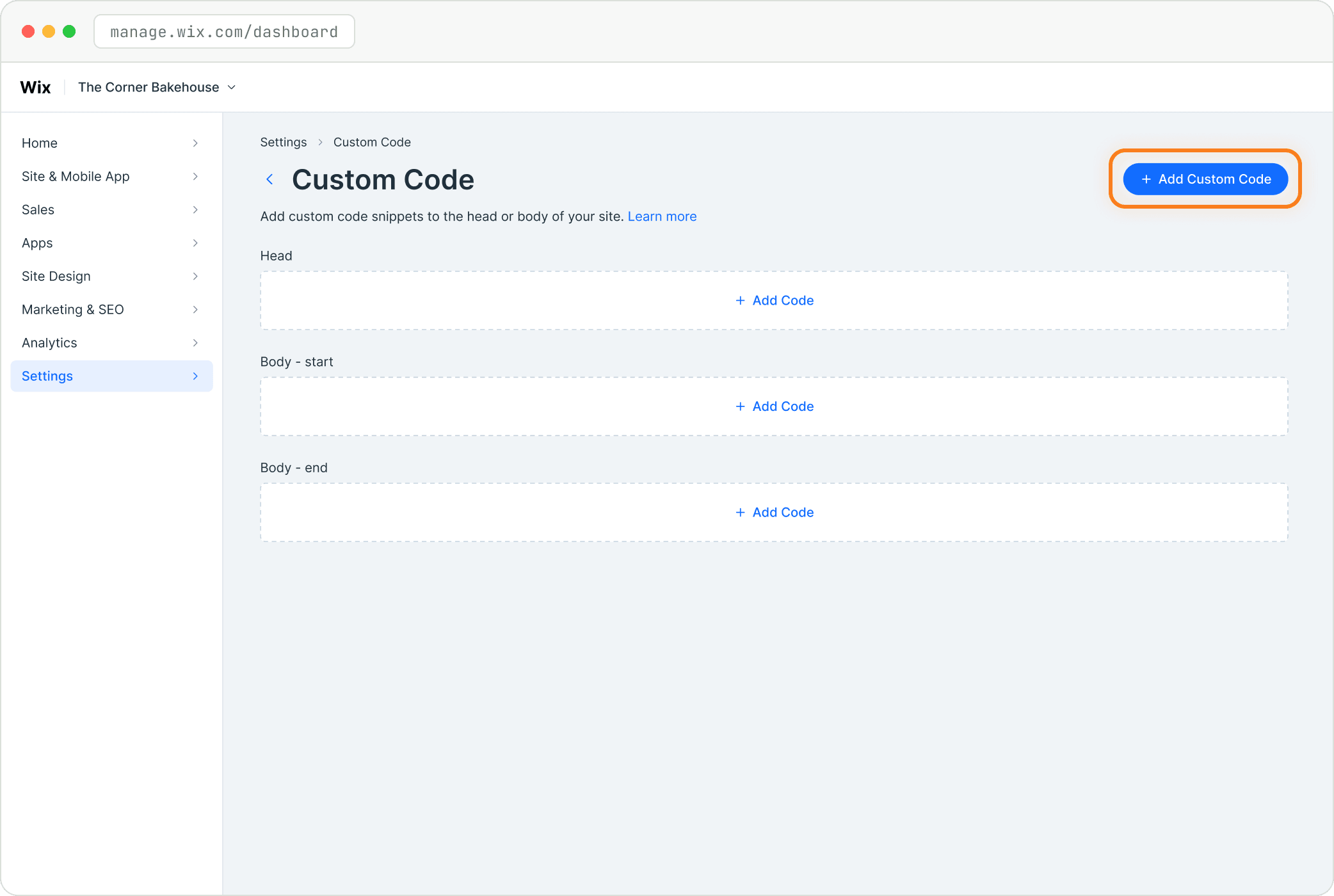Screen dimensions: 1334x896
Task: Click the Wix logo
Action: [35, 87]
